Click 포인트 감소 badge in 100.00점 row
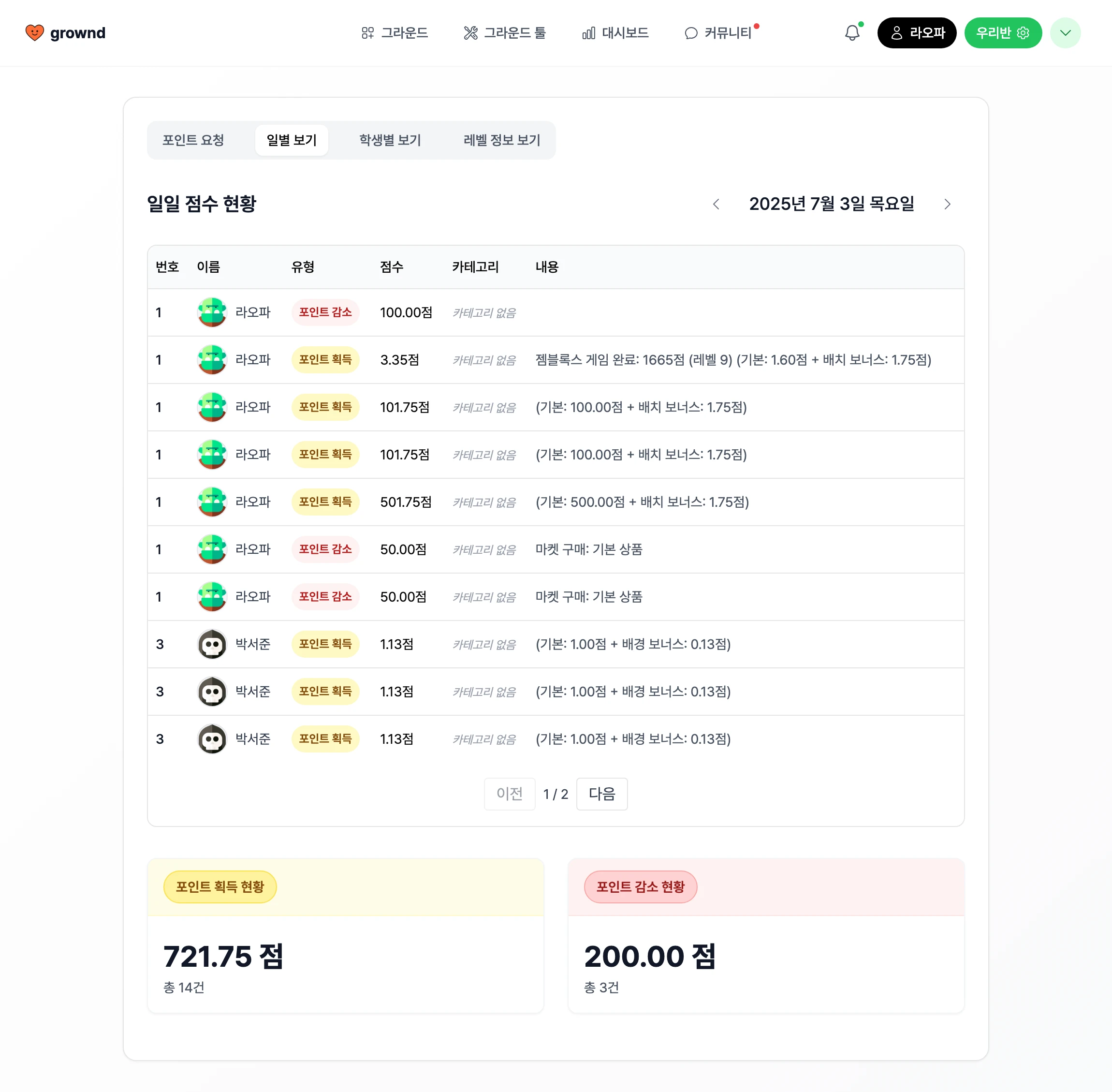Viewport: 1112px width, 1092px height. click(325, 312)
